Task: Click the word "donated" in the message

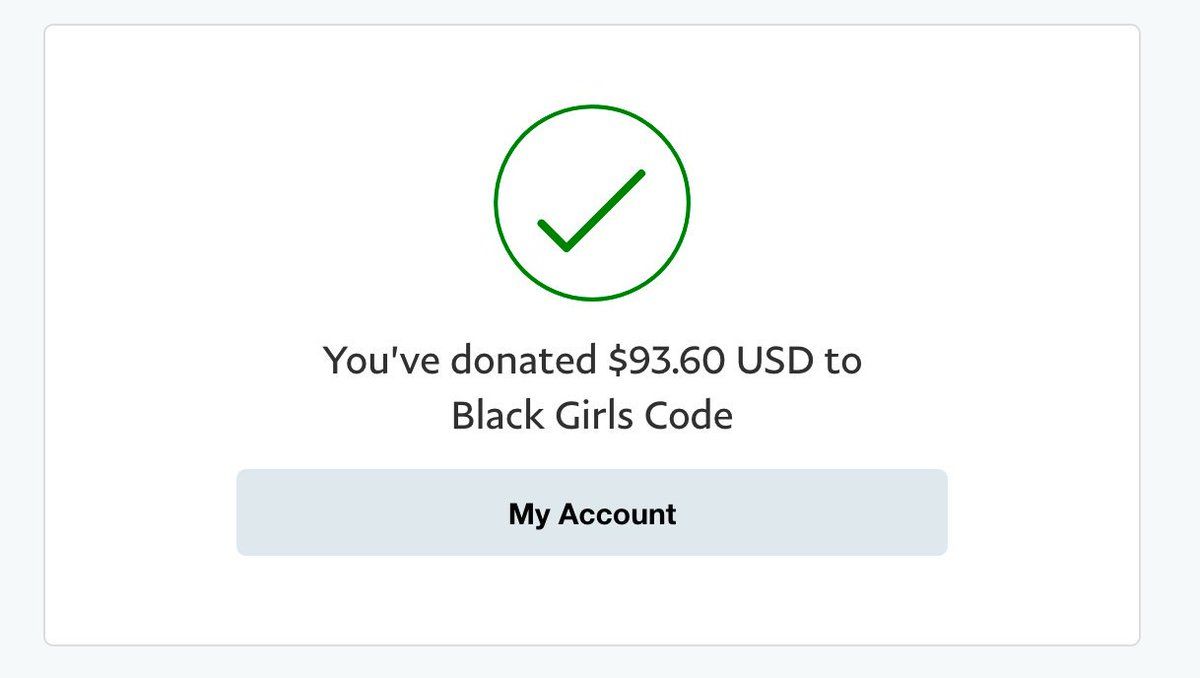Action: coord(524,361)
